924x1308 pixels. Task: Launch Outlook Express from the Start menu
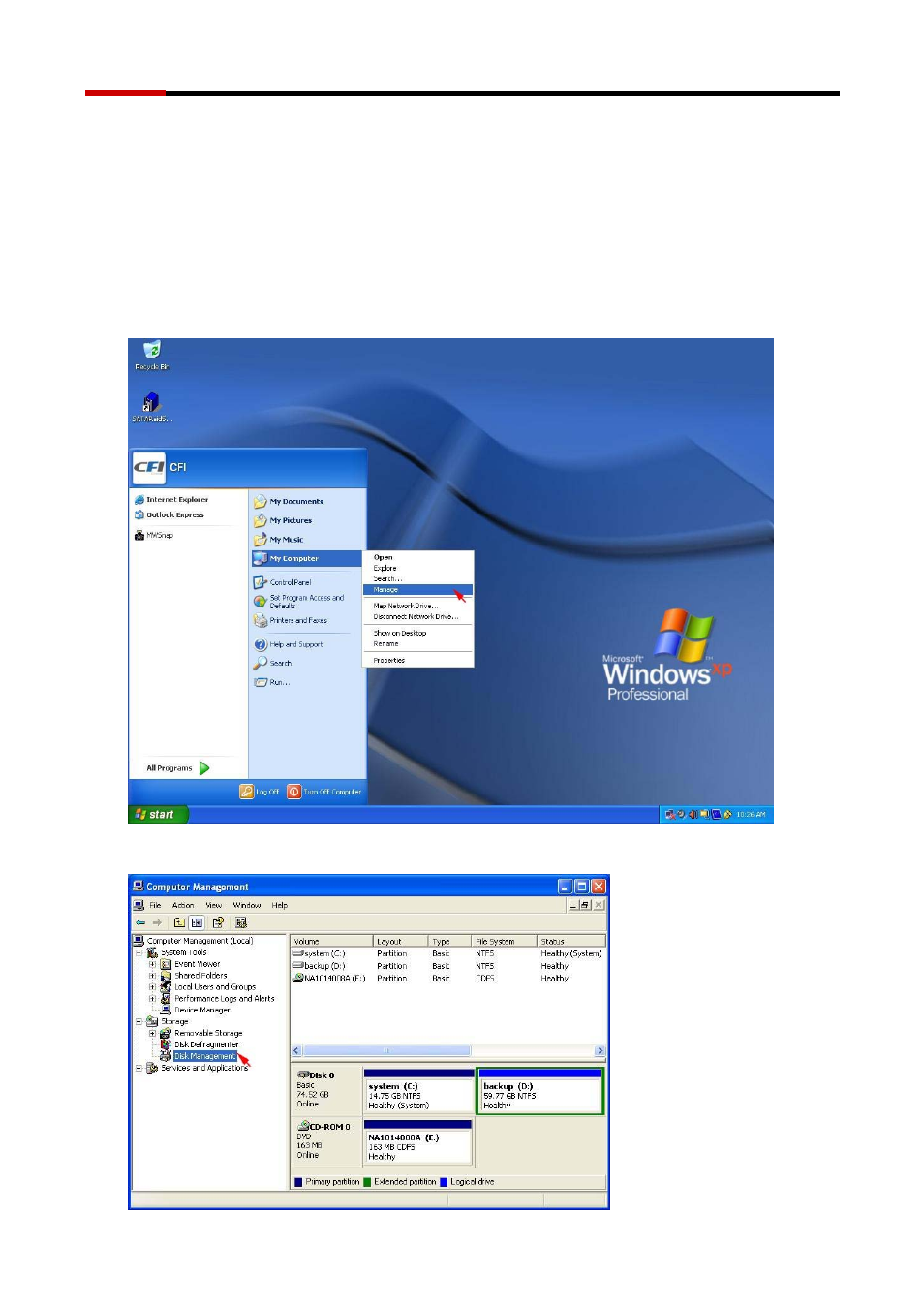click(169, 515)
